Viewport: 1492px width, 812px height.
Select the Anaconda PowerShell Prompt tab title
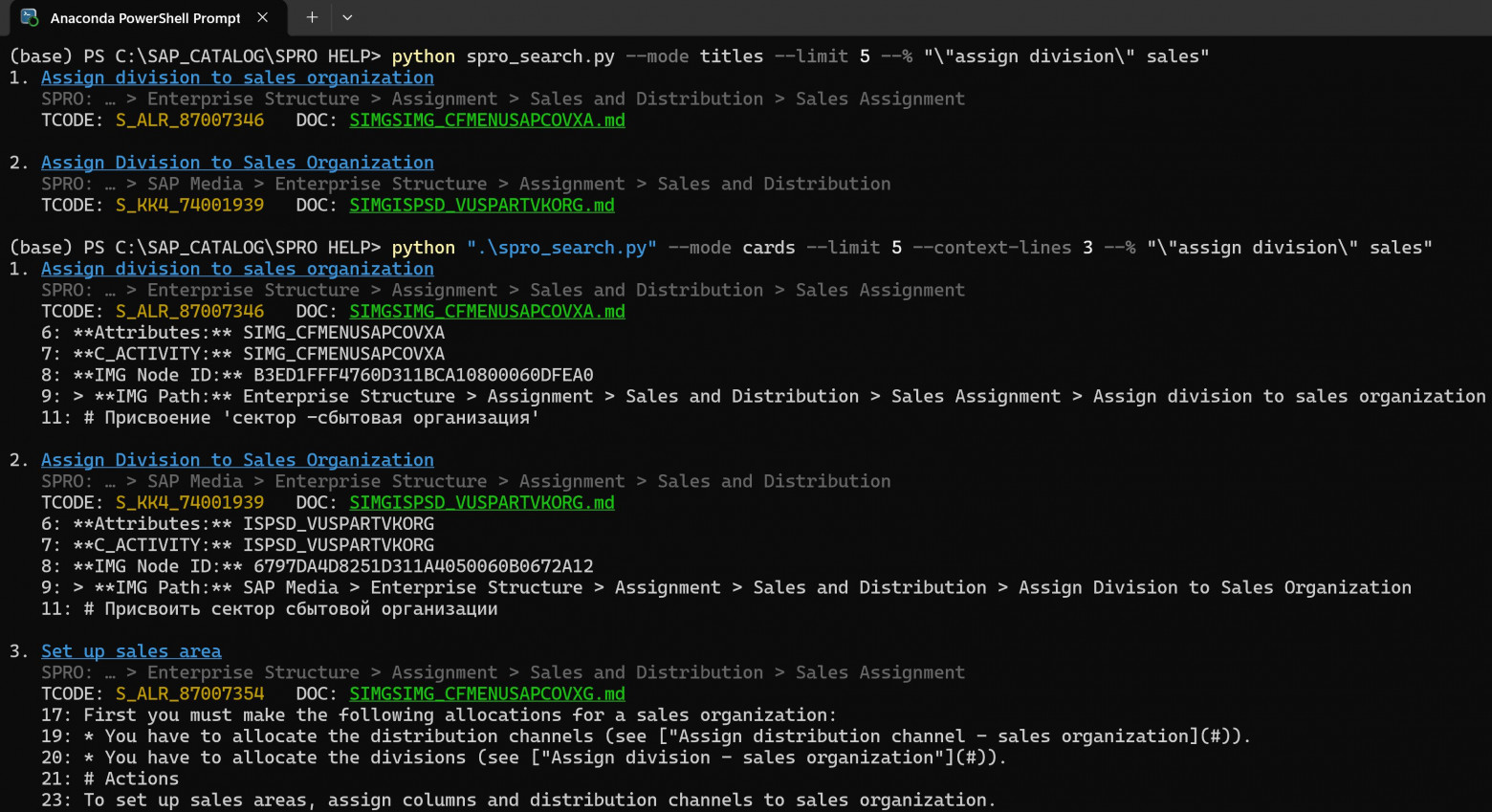[x=145, y=18]
